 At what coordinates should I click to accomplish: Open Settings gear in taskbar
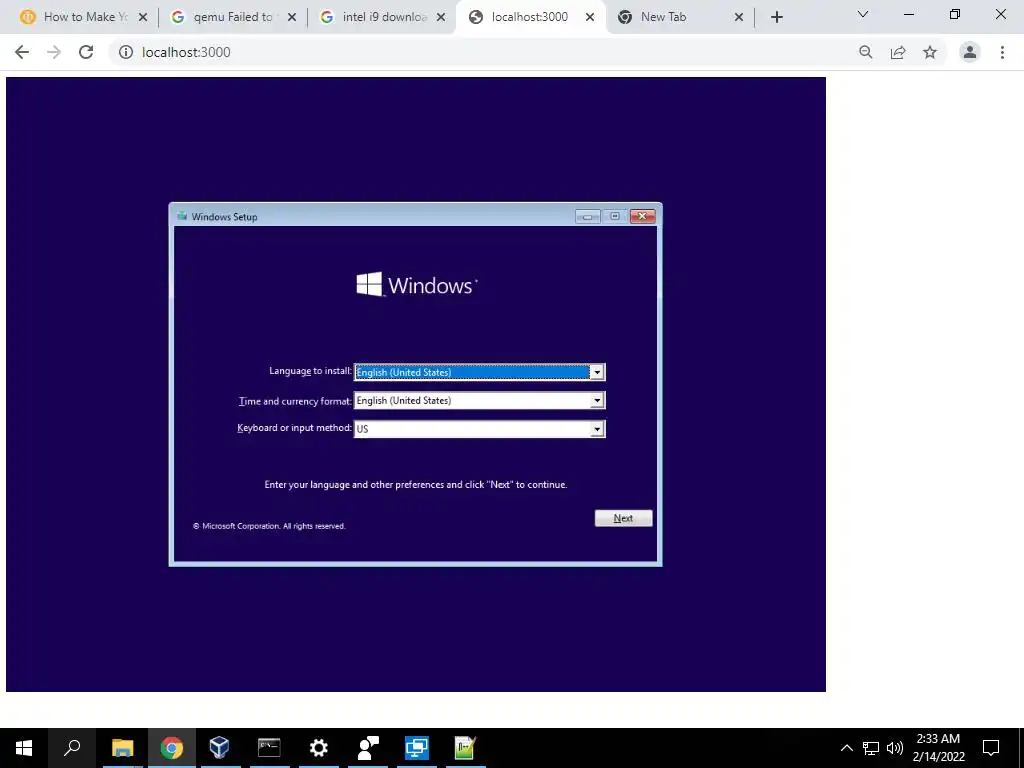[x=318, y=748]
